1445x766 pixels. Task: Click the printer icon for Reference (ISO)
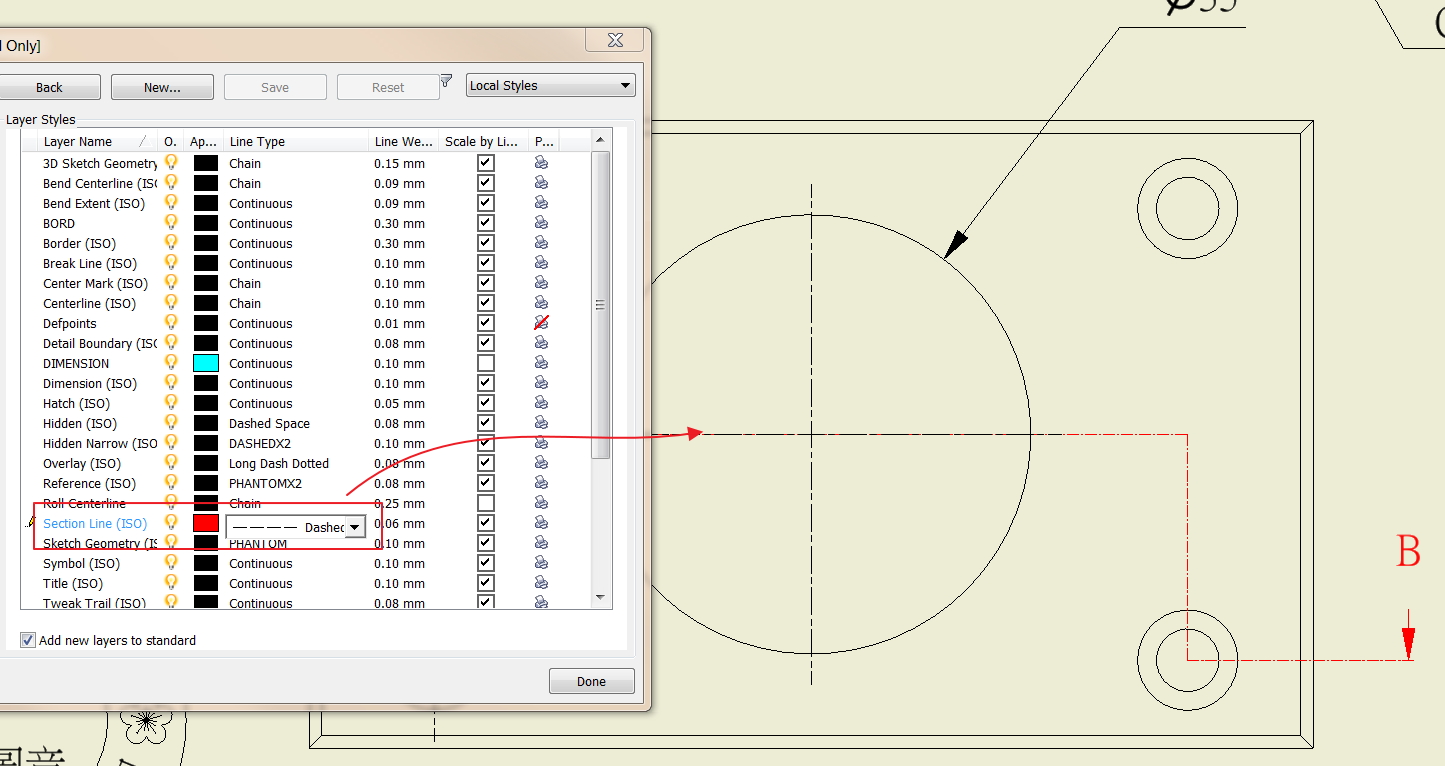tap(540, 482)
